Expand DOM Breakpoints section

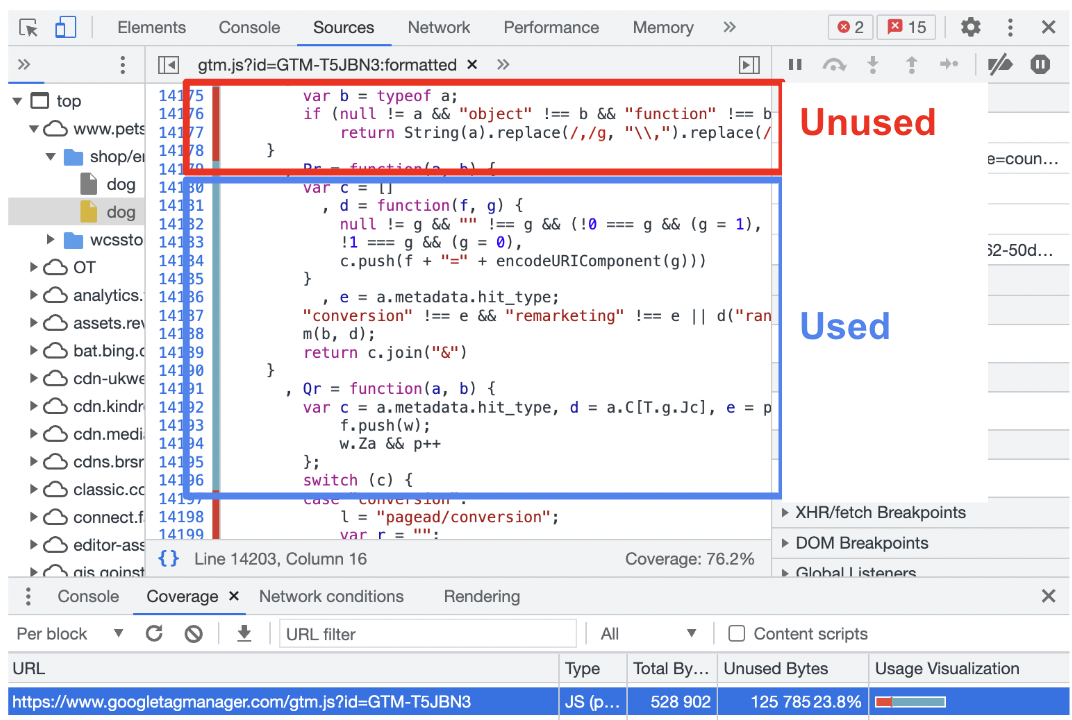point(785,543)
